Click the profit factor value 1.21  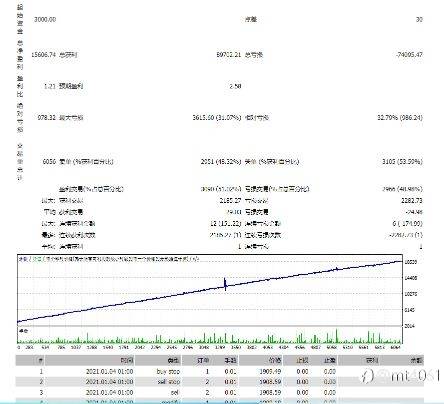click(50, 86)
